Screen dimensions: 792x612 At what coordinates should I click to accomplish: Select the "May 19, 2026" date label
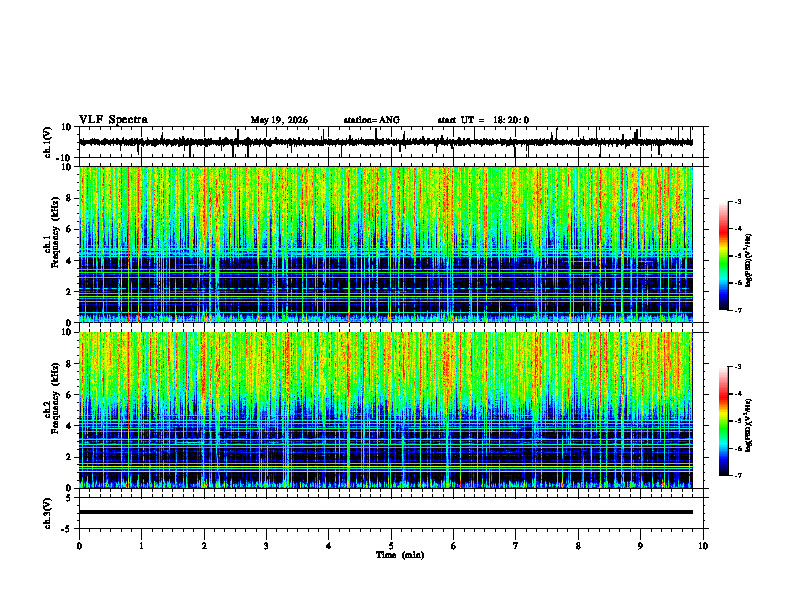click(x=279, y=120)
